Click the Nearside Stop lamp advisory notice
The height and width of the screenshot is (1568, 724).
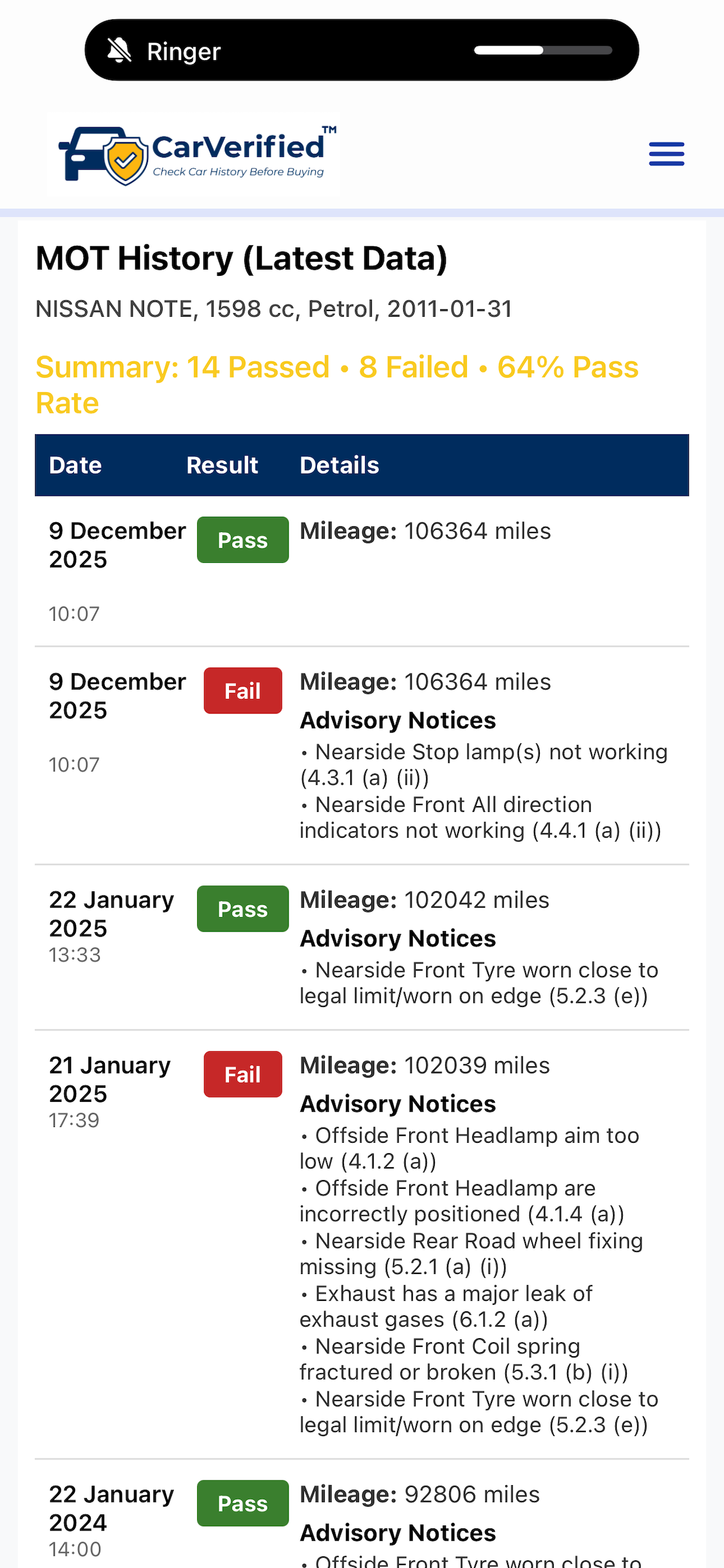[x=484, y=765]
